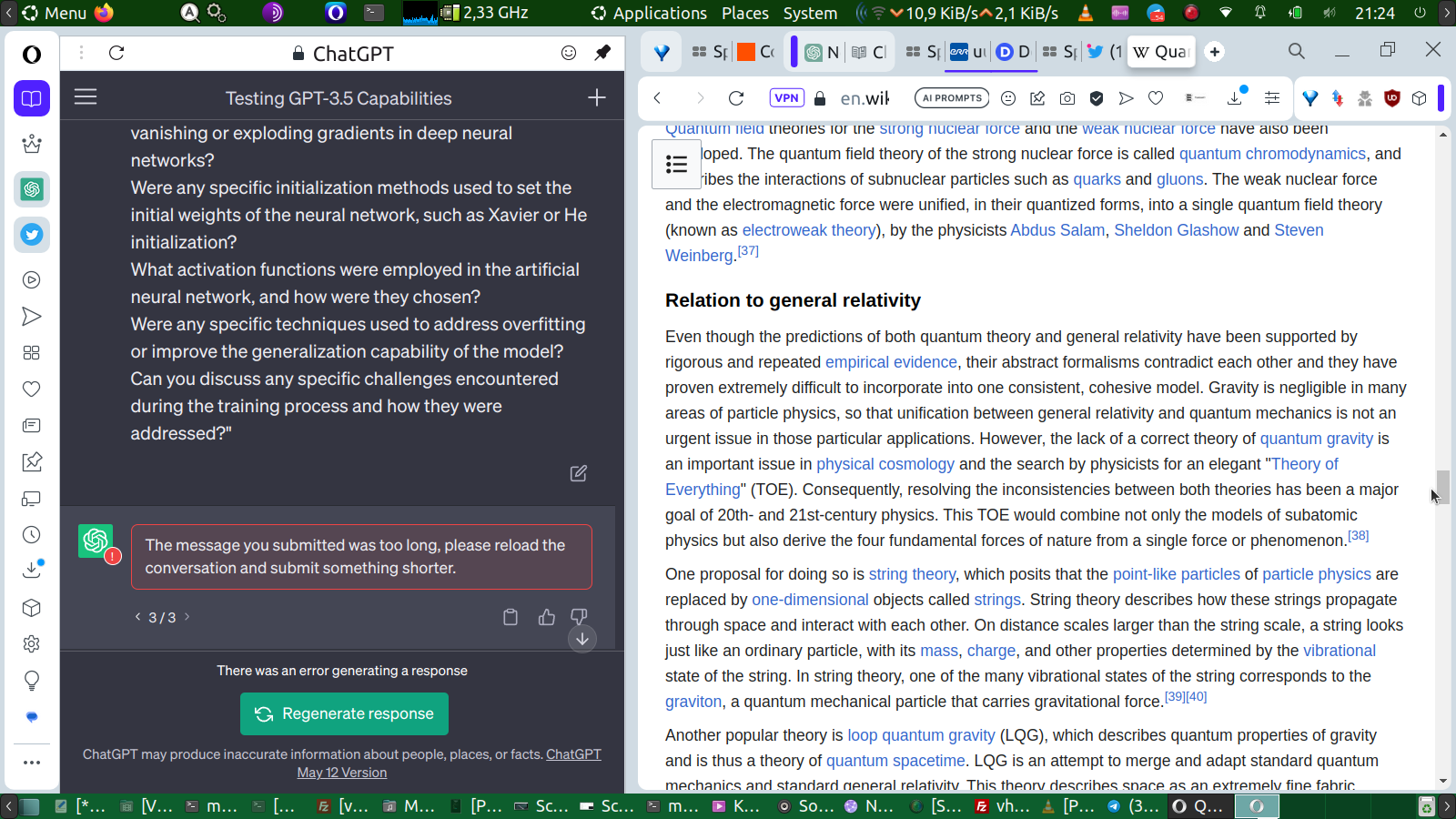Click Regenerate response button
The width and height of the screenshot is (1456, 819).
(x=344, y=713)
